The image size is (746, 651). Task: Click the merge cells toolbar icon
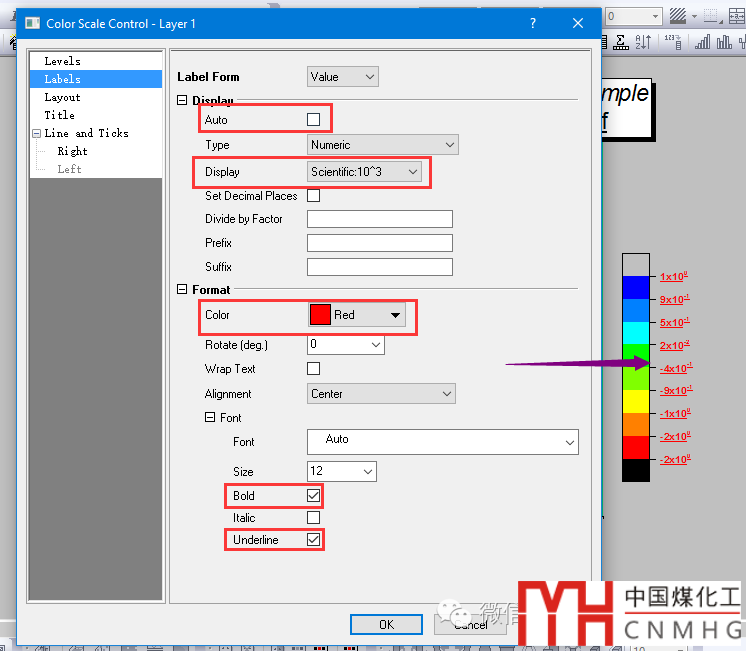coord(736,16)
